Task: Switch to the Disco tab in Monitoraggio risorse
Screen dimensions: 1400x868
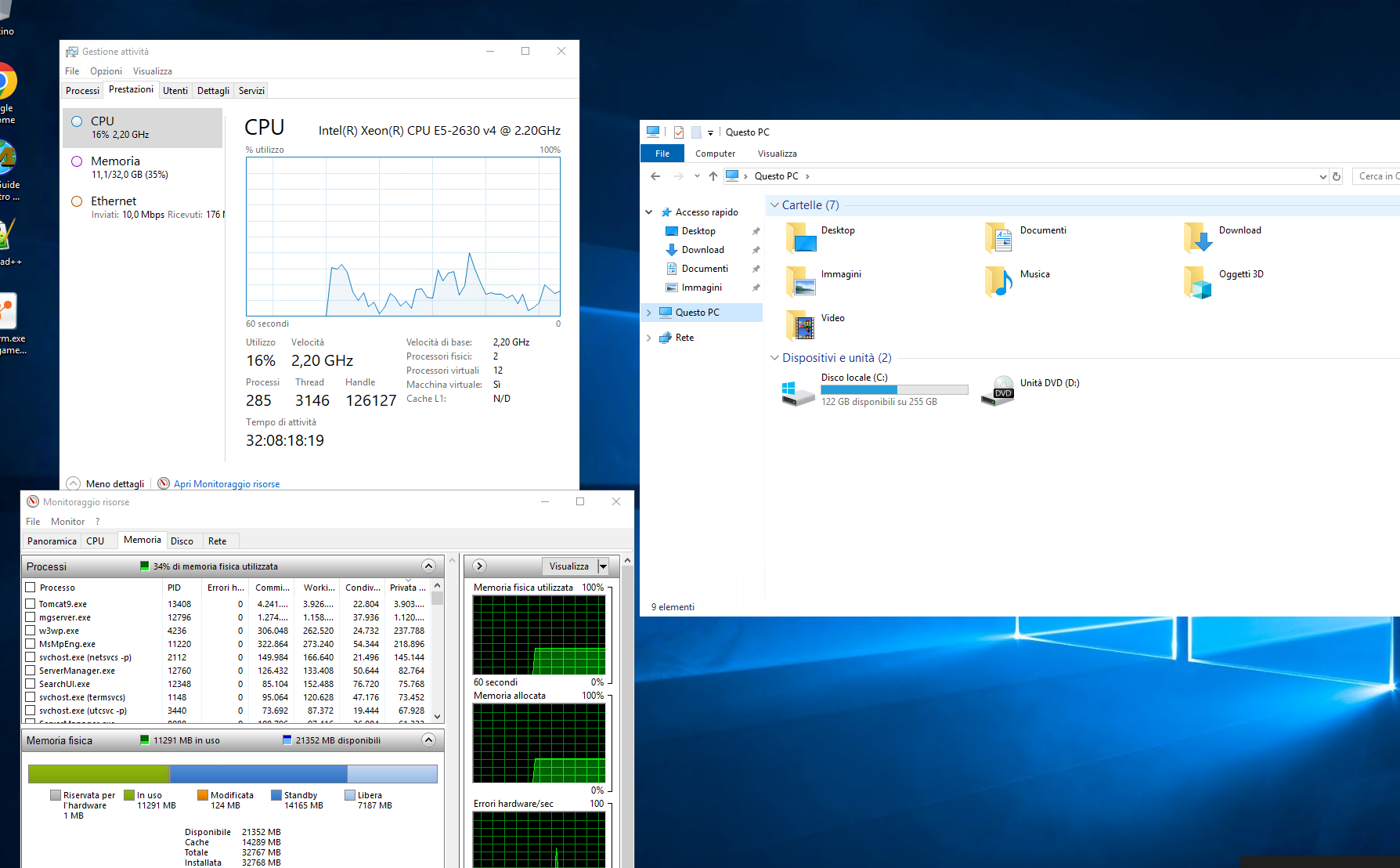Action: [182, 541]
